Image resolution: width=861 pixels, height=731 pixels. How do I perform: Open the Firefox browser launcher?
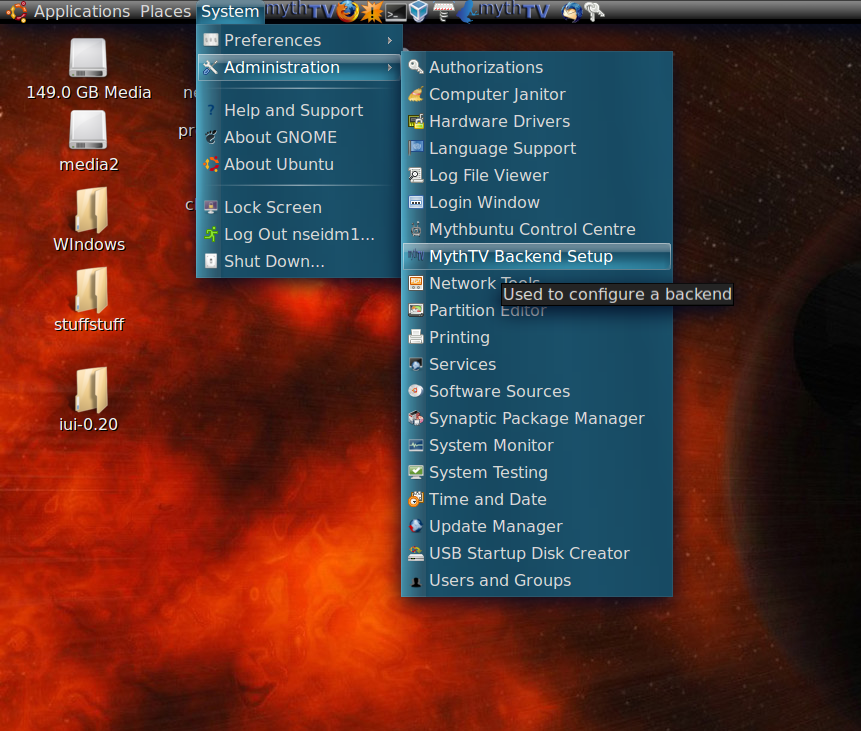[348, 11]
